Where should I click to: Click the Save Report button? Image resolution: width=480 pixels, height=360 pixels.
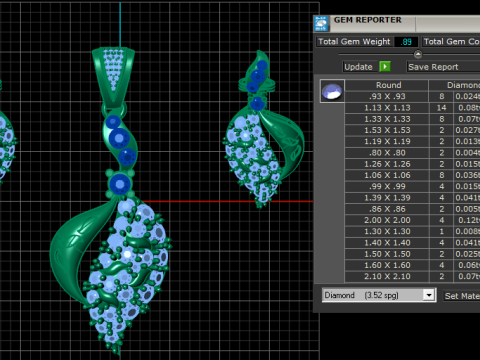tap(443, 67)
